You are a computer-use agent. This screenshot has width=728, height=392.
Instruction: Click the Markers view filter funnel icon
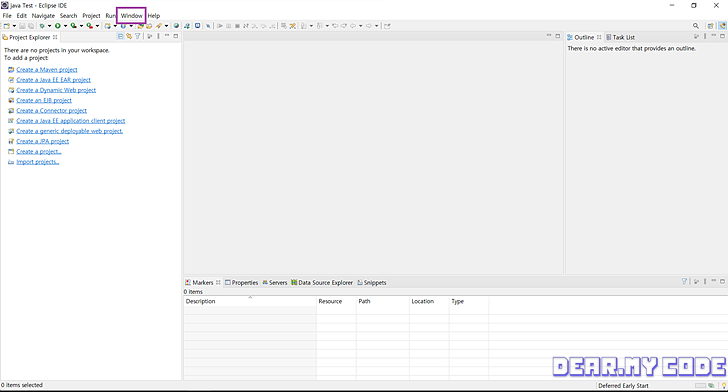684,281
